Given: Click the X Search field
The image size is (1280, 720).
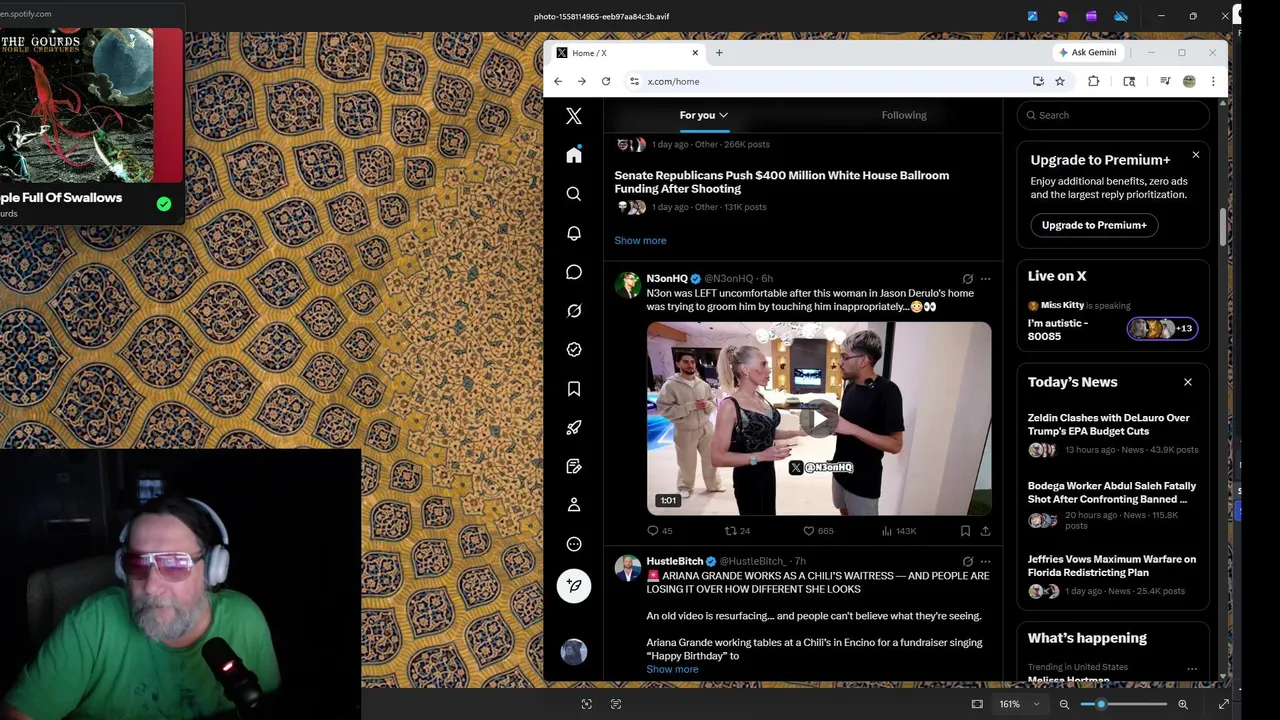Looking at the screenshot, I should click(1113, 115).
